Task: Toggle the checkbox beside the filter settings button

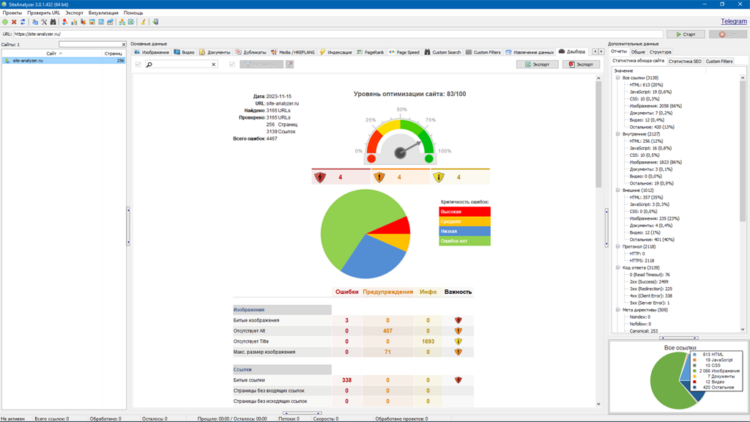Action: point(232,64)
